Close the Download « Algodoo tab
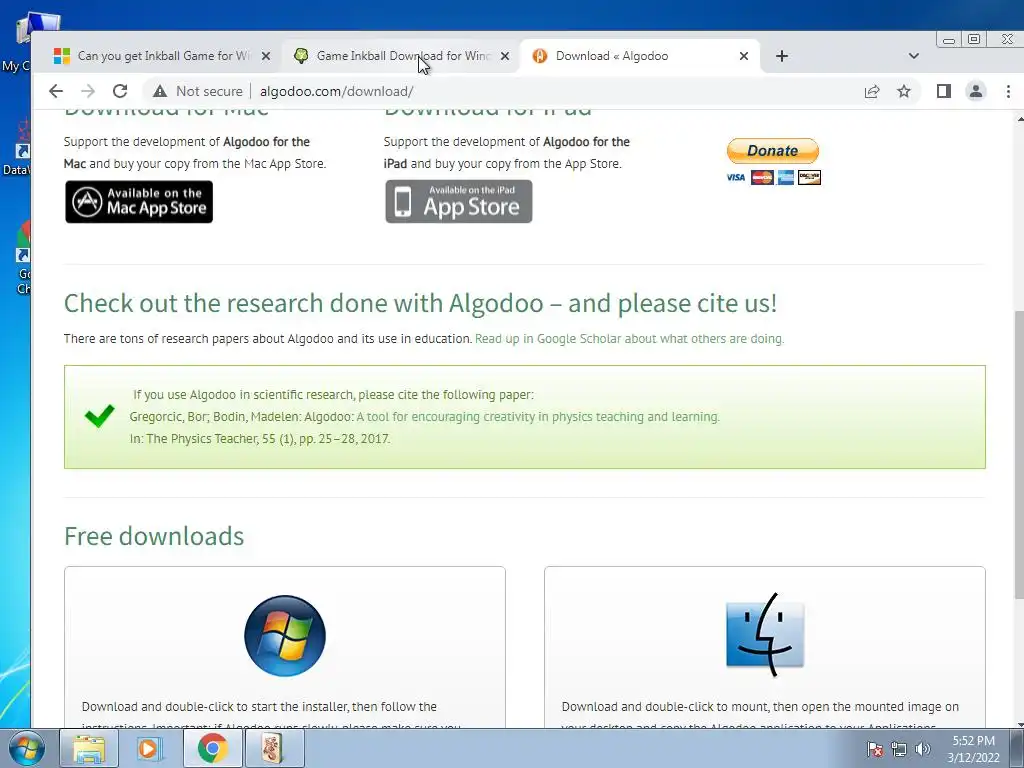The width and height of the screenshot is (1024, 768). pos(744,56)
